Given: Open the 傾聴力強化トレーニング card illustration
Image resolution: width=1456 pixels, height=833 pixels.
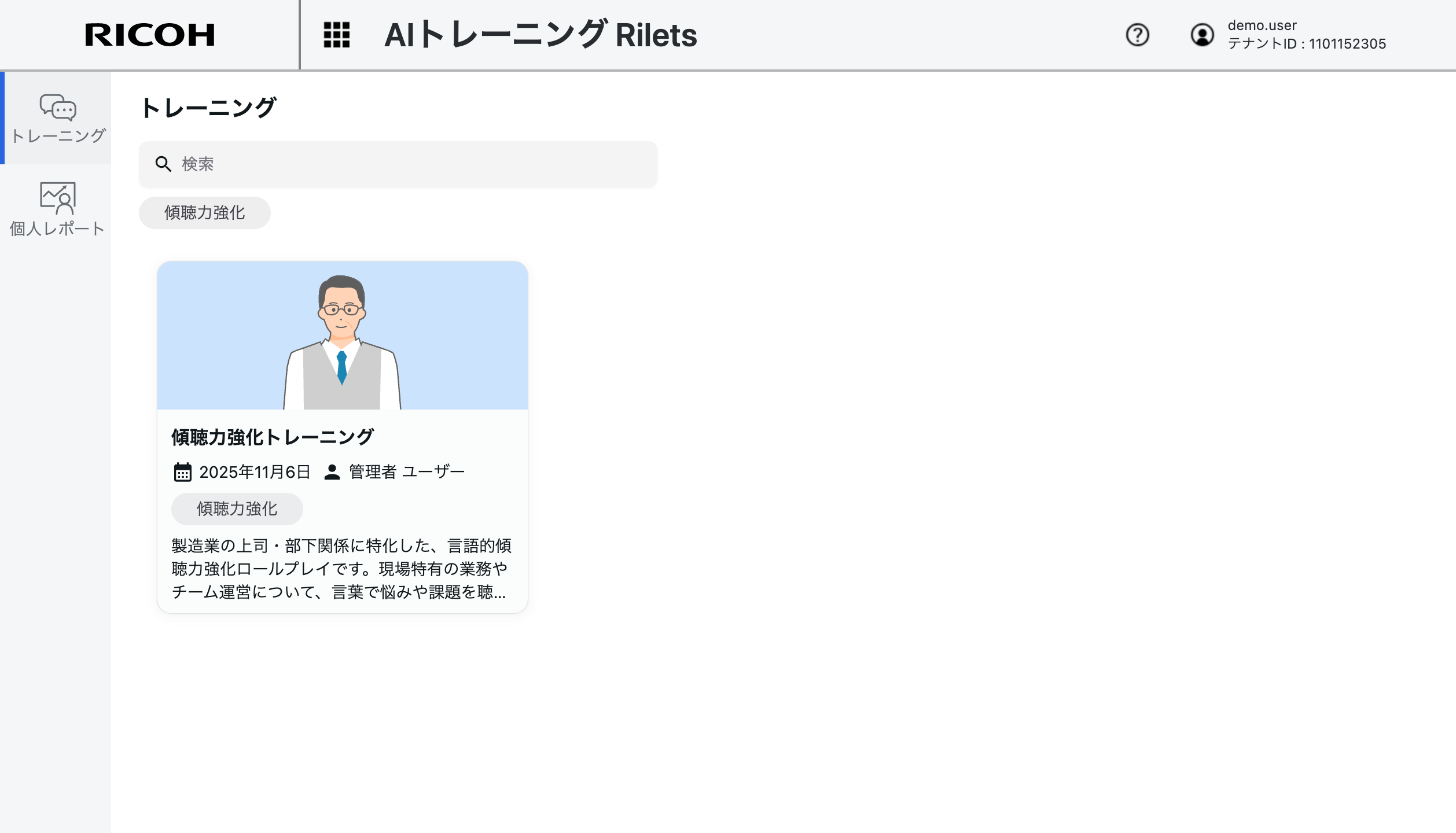Looking at the screenshot, I should 343,336.
